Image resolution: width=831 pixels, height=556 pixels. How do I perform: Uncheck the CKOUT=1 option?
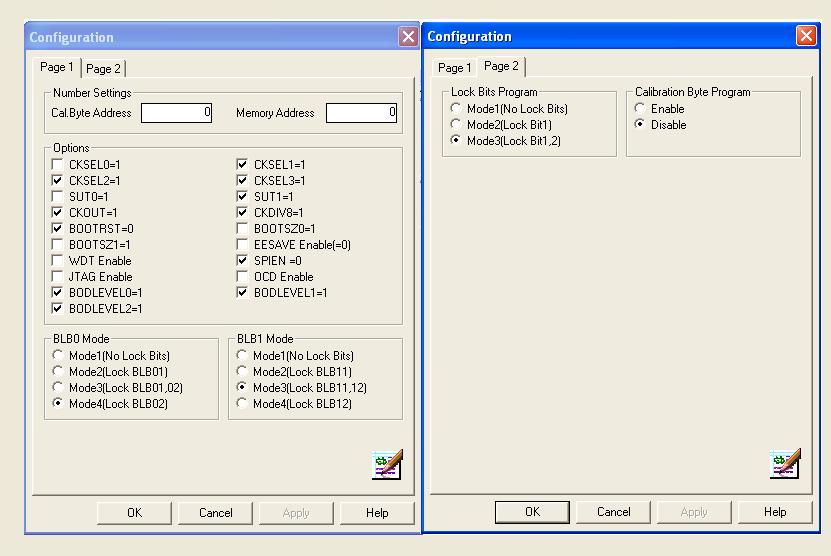click(59, 212)
